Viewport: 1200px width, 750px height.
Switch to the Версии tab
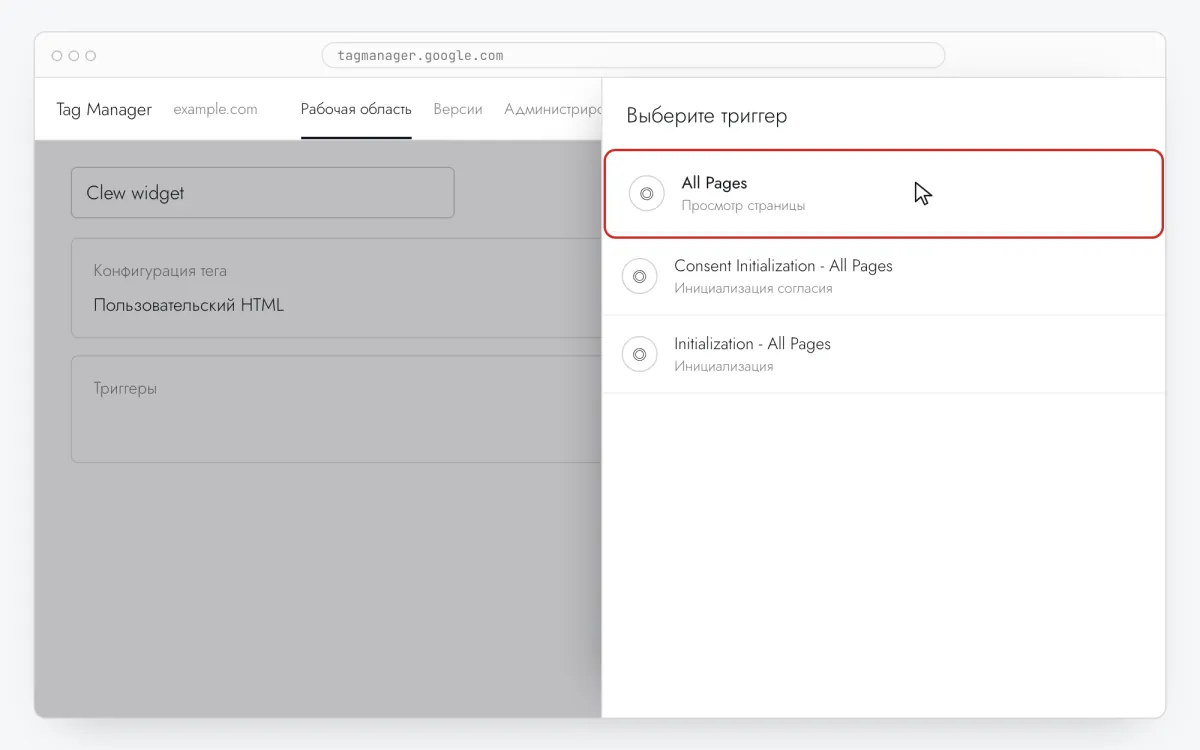coord(458,110)
